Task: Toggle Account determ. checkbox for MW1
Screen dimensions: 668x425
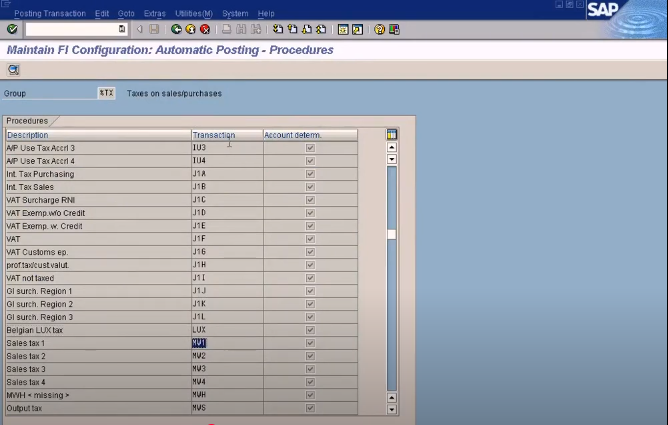Action: (x=310, y=343)
